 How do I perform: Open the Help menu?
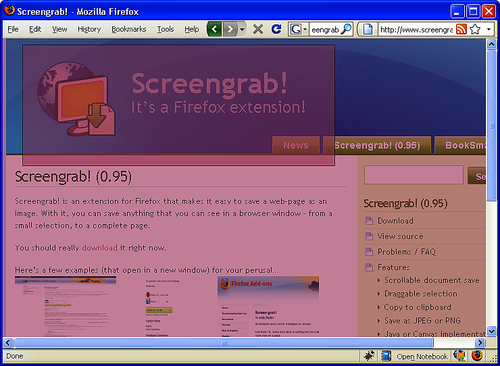coord(192,29)
